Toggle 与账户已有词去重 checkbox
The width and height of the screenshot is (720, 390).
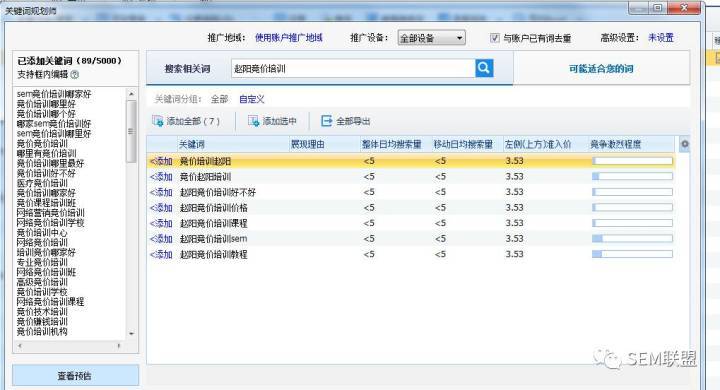(495, 38)
